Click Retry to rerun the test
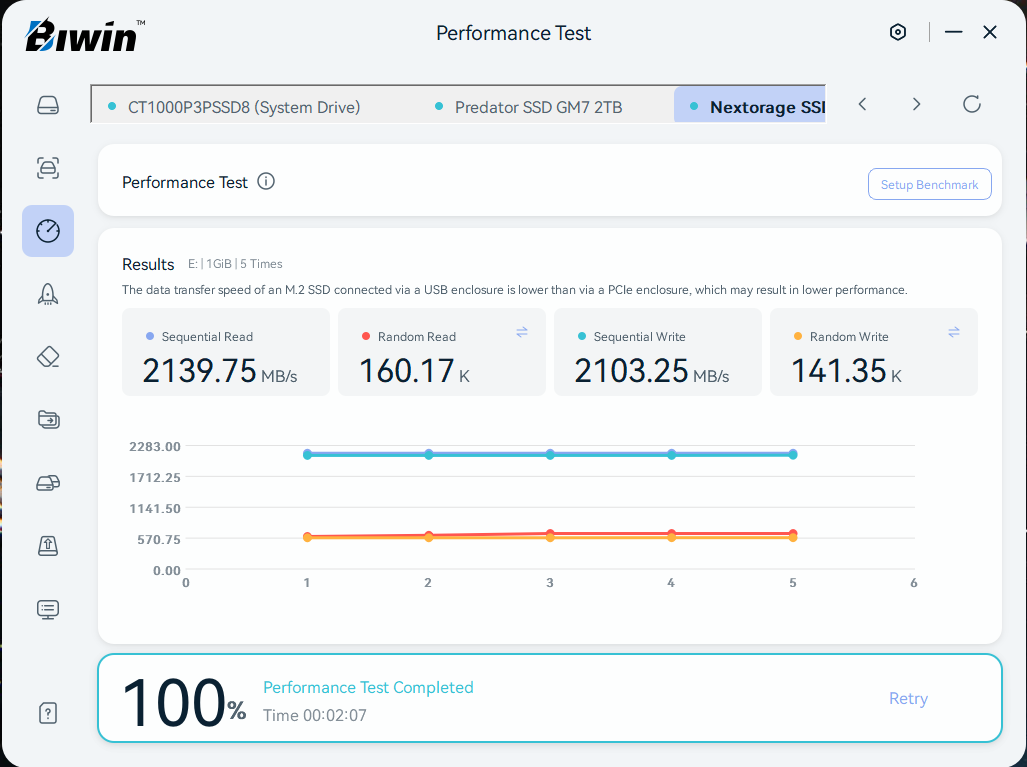This screenshot has width=1027, height=767. [908, 698]
